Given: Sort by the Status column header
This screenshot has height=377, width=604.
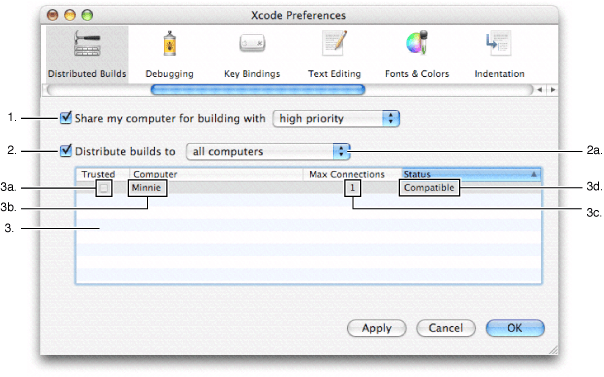Looking at the screenshot, I should point(471,174).
